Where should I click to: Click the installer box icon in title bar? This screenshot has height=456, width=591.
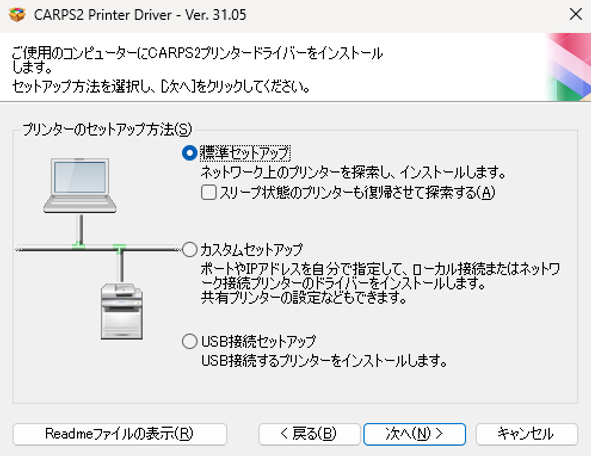17,15
